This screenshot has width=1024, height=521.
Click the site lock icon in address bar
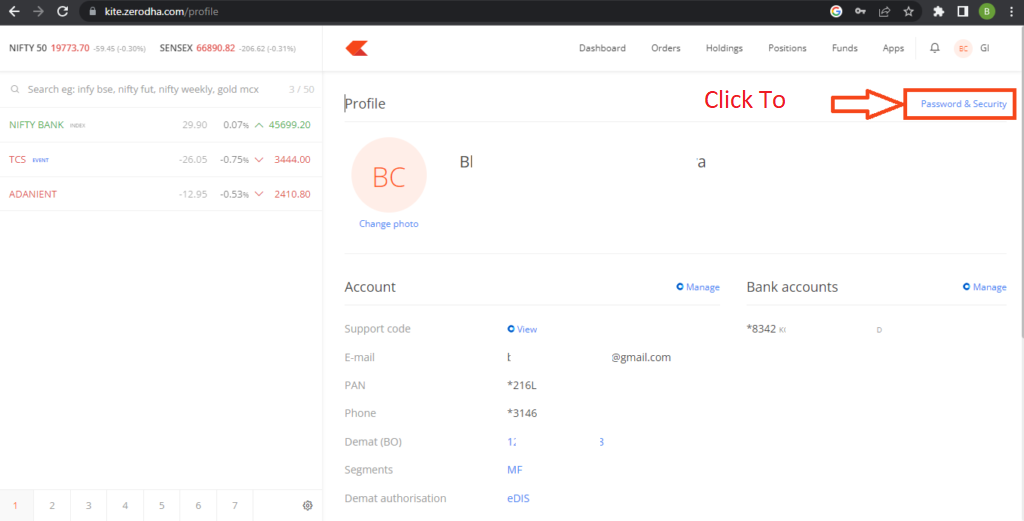[92, 12]
